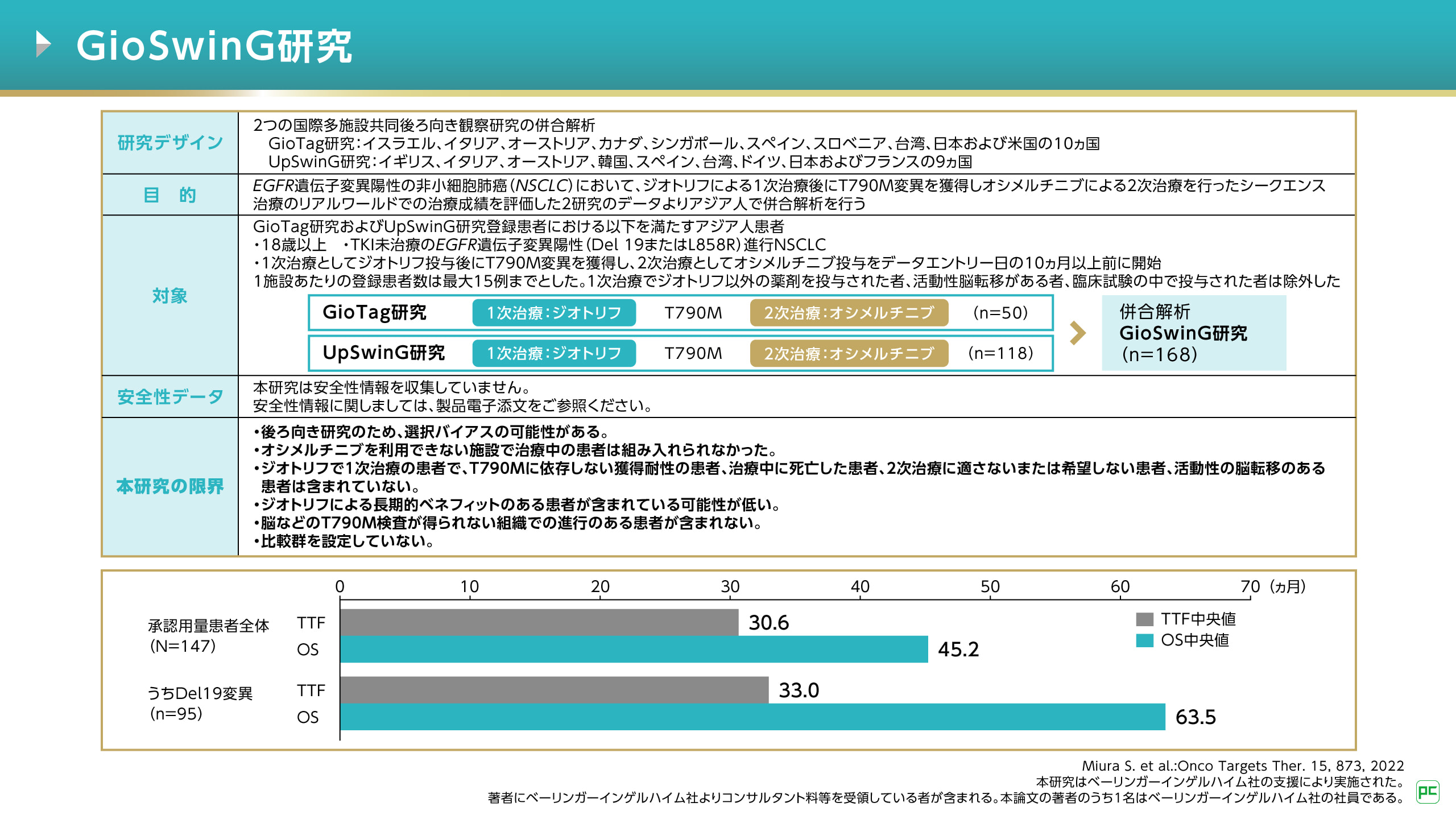Click the gray TTF中央値 legend swatch

[x=1144, y=619]
